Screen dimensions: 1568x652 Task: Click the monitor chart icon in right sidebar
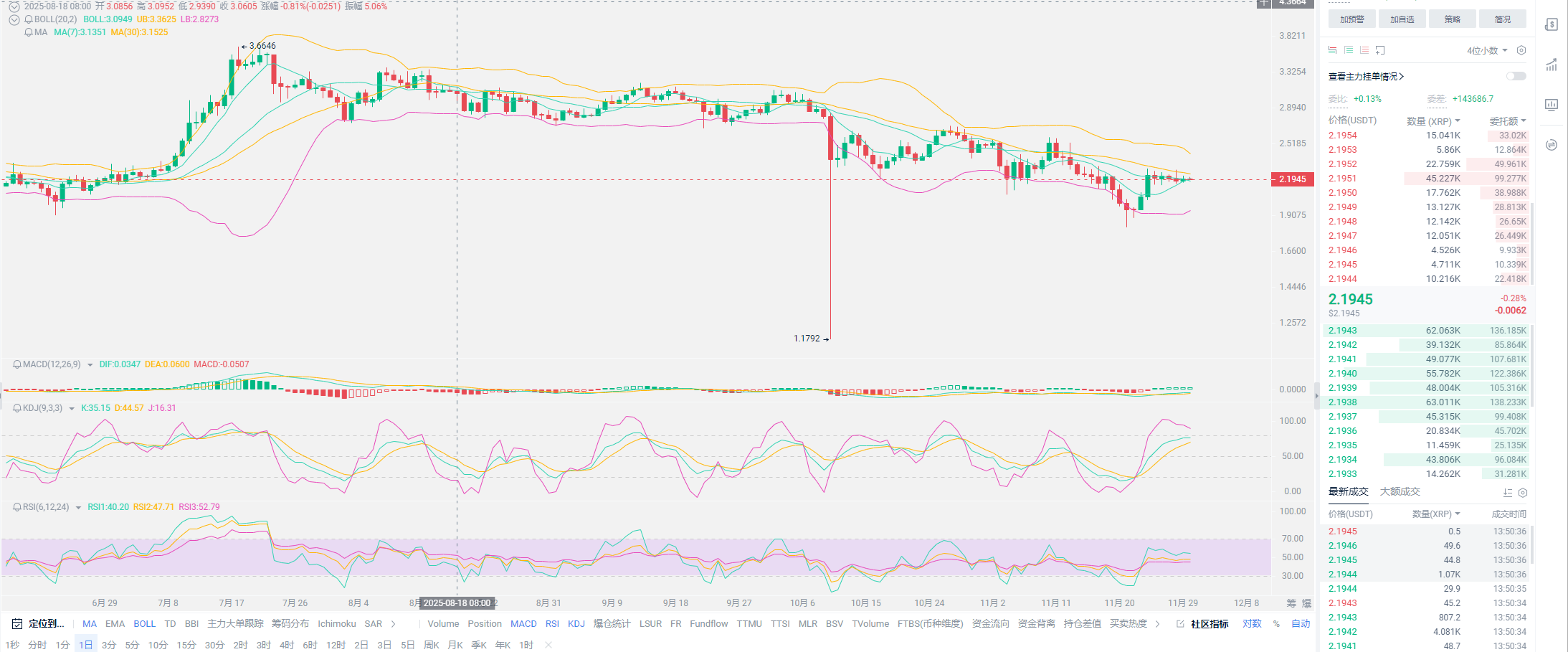(1552, 105)
